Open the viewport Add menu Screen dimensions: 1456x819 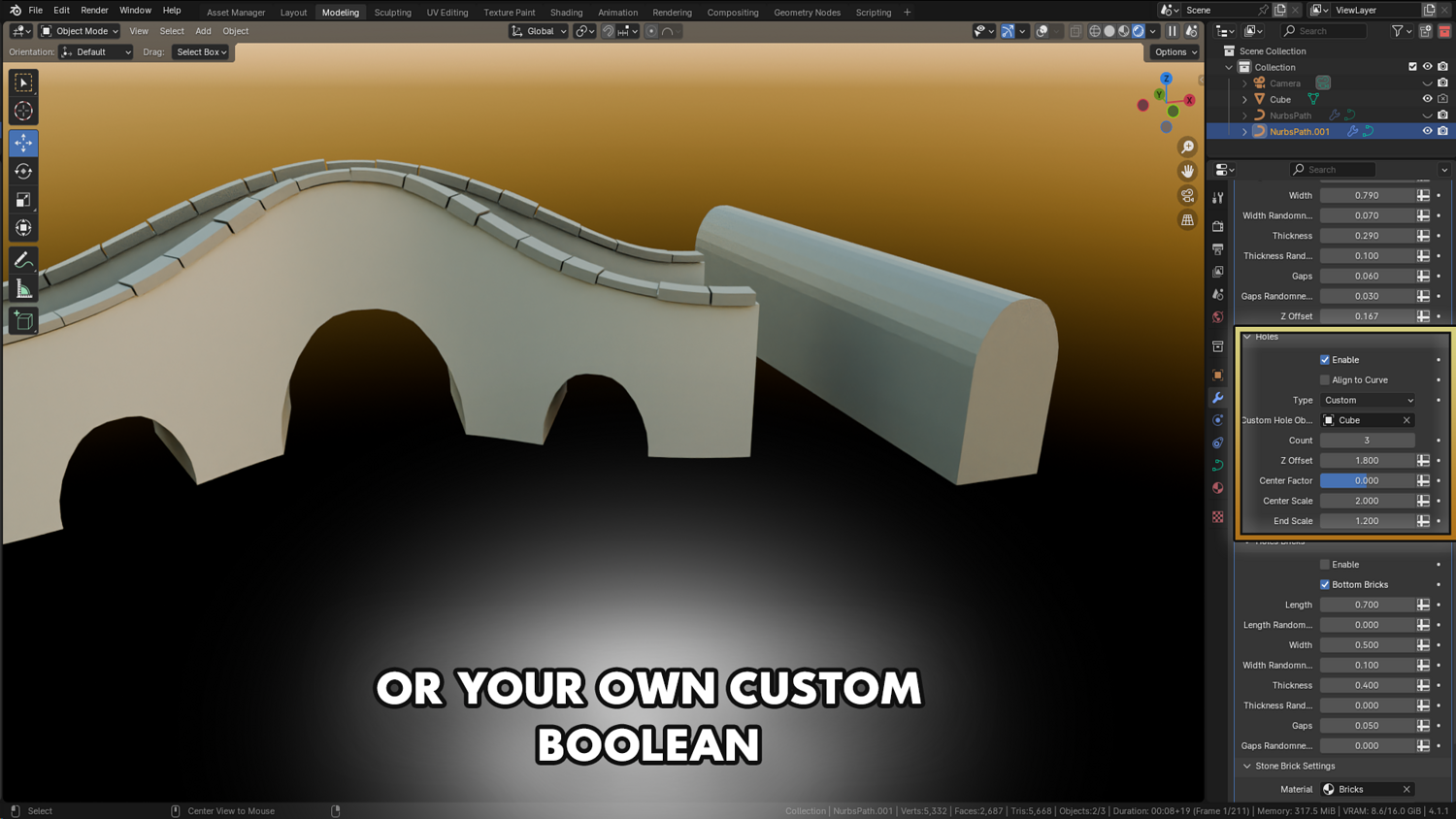[203, 31]
